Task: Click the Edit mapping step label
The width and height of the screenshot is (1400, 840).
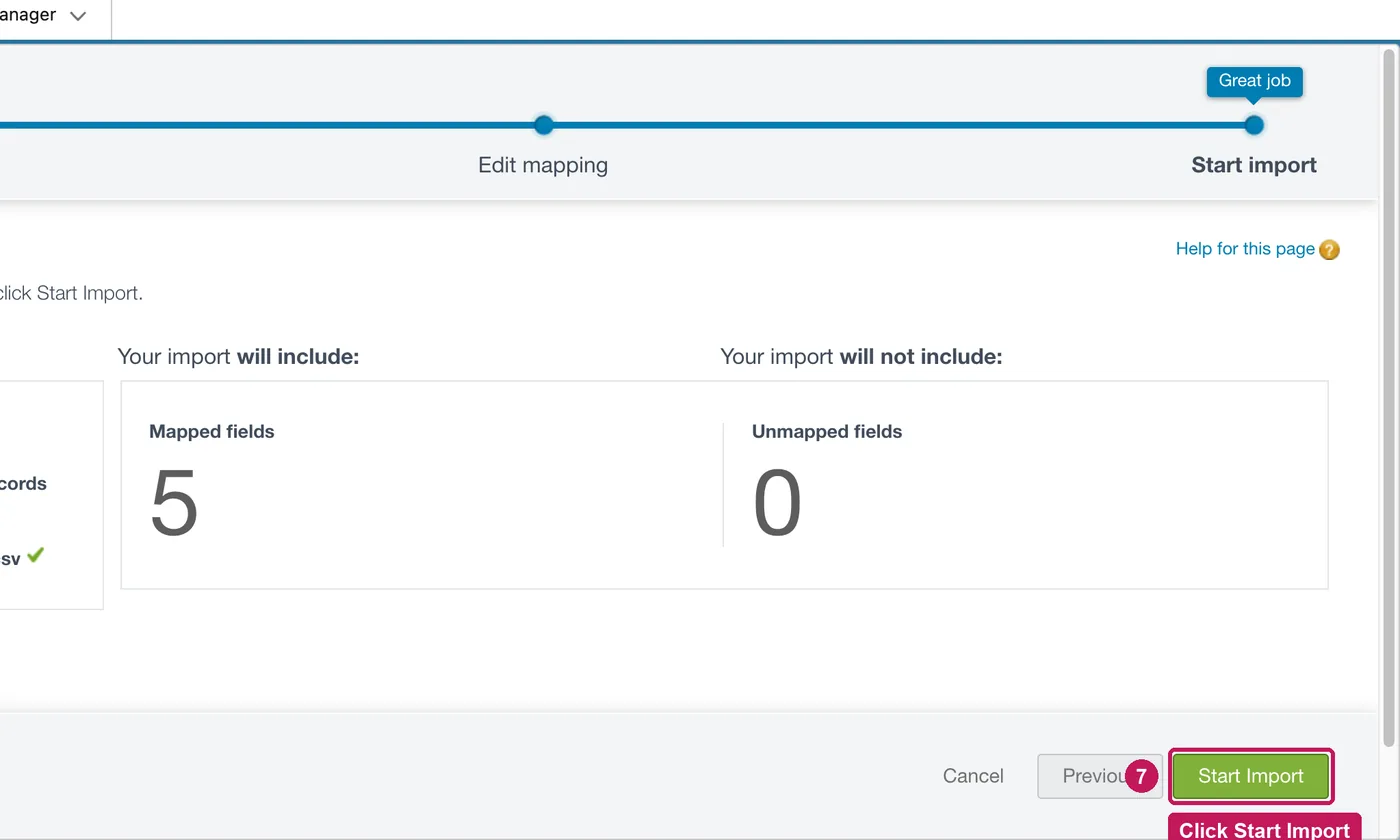Action: coord(543,165)
